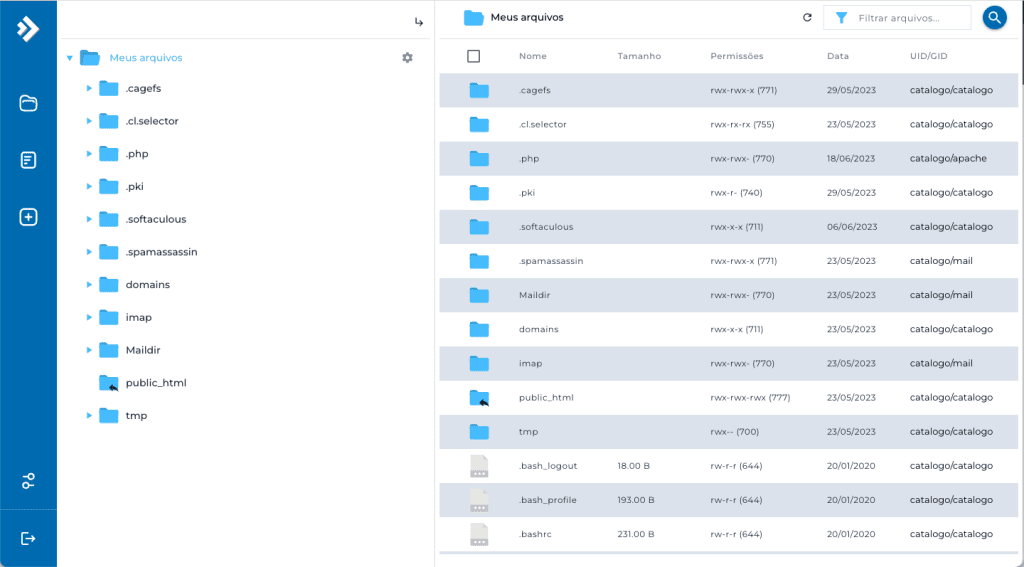Click the blue search magnifier button
1024x567 pixels.
point(995,18)
